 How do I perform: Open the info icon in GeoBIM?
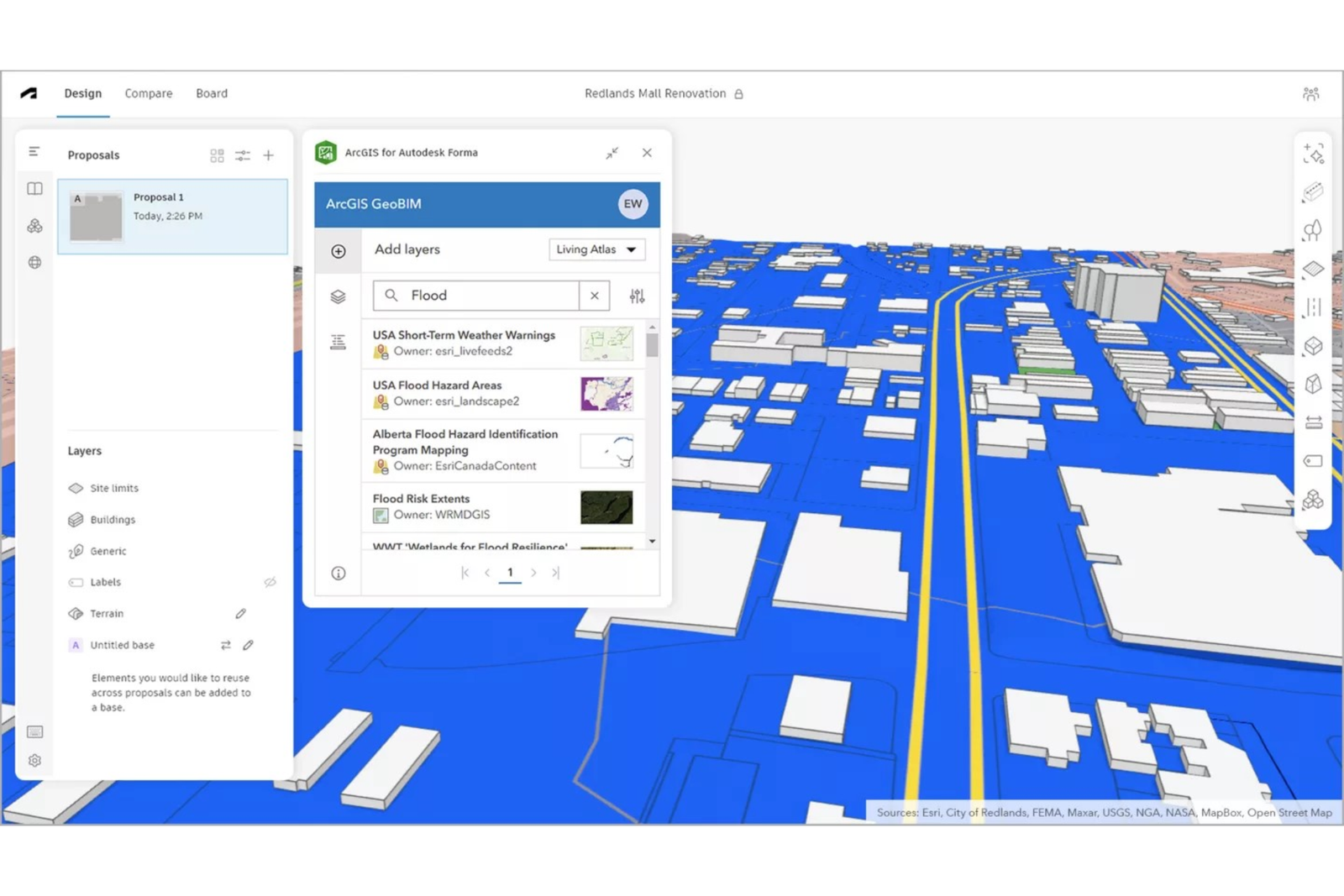339,574
